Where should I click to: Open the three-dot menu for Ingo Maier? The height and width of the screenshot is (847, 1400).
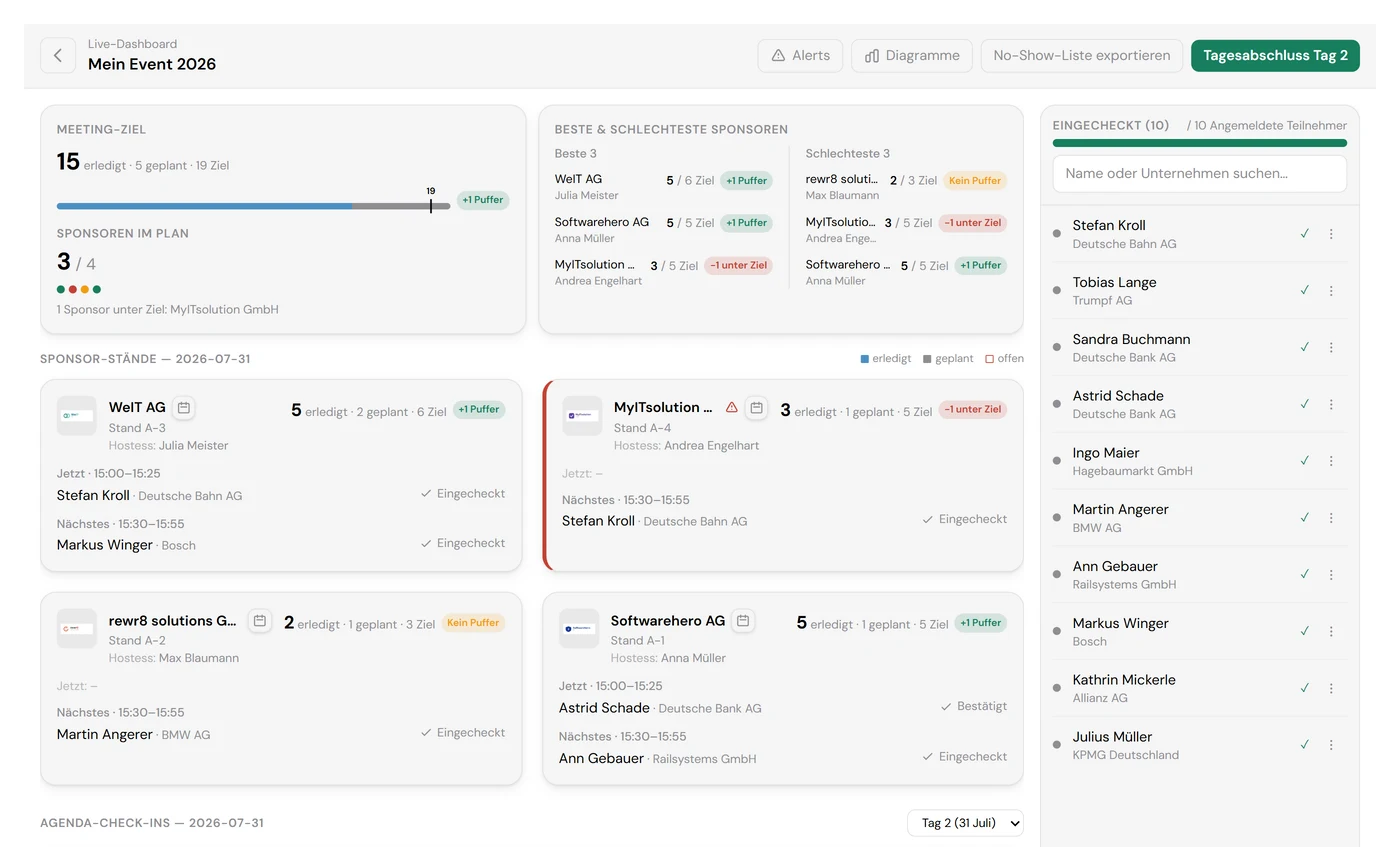click(1331, 461)
